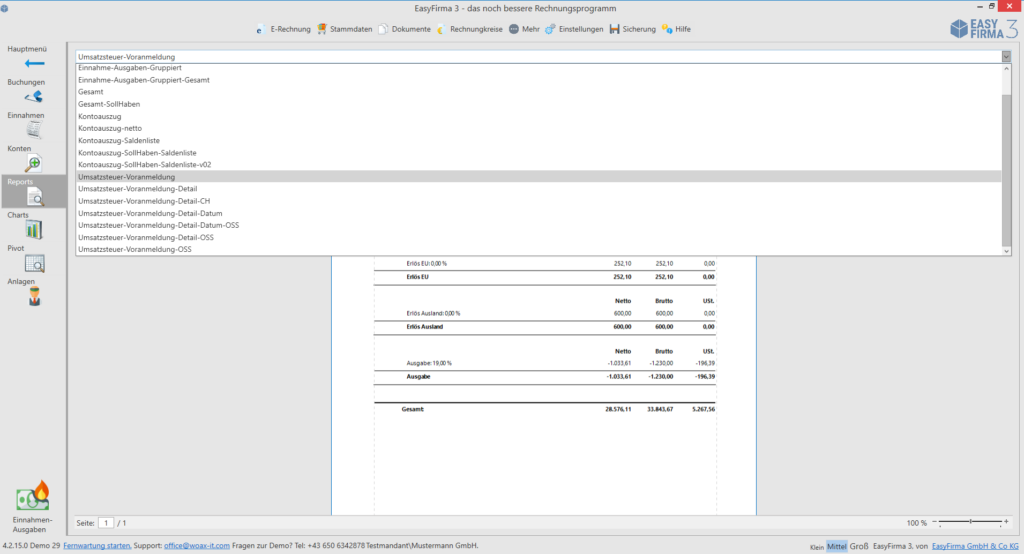Image resolution: width=1024 pixels, height=554 pixels.
Task: Select Umsatzsteuer-Voranmeldung-Detail-OSS entry
Action: tap(538, 237)
